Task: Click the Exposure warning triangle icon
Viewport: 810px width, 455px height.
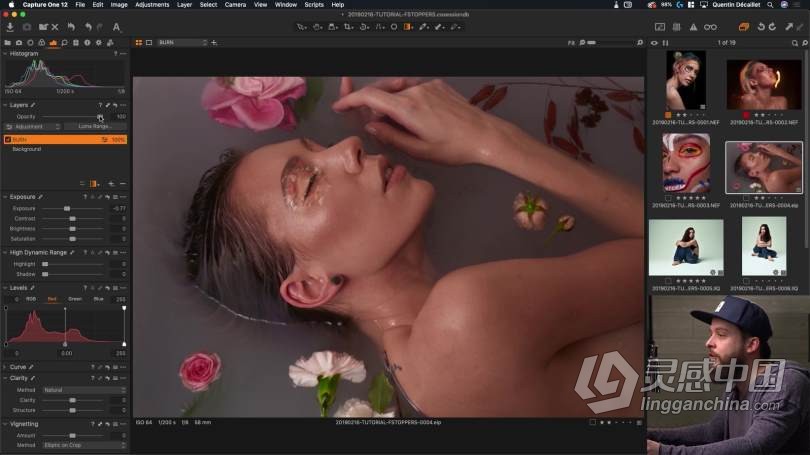Action: (693, 27)
